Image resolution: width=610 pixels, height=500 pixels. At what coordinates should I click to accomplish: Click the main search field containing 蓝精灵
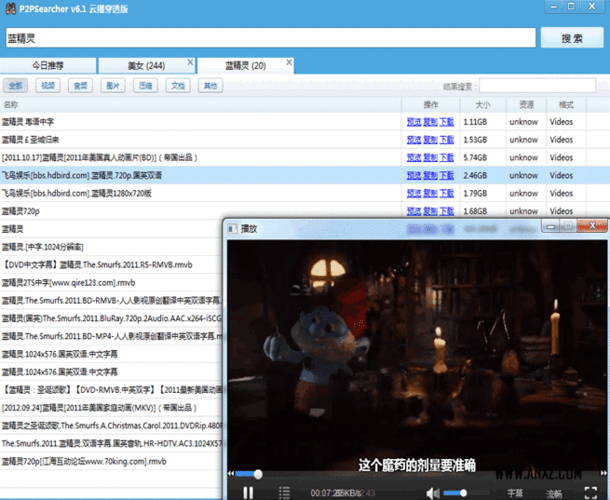click(x=271, y=38)
